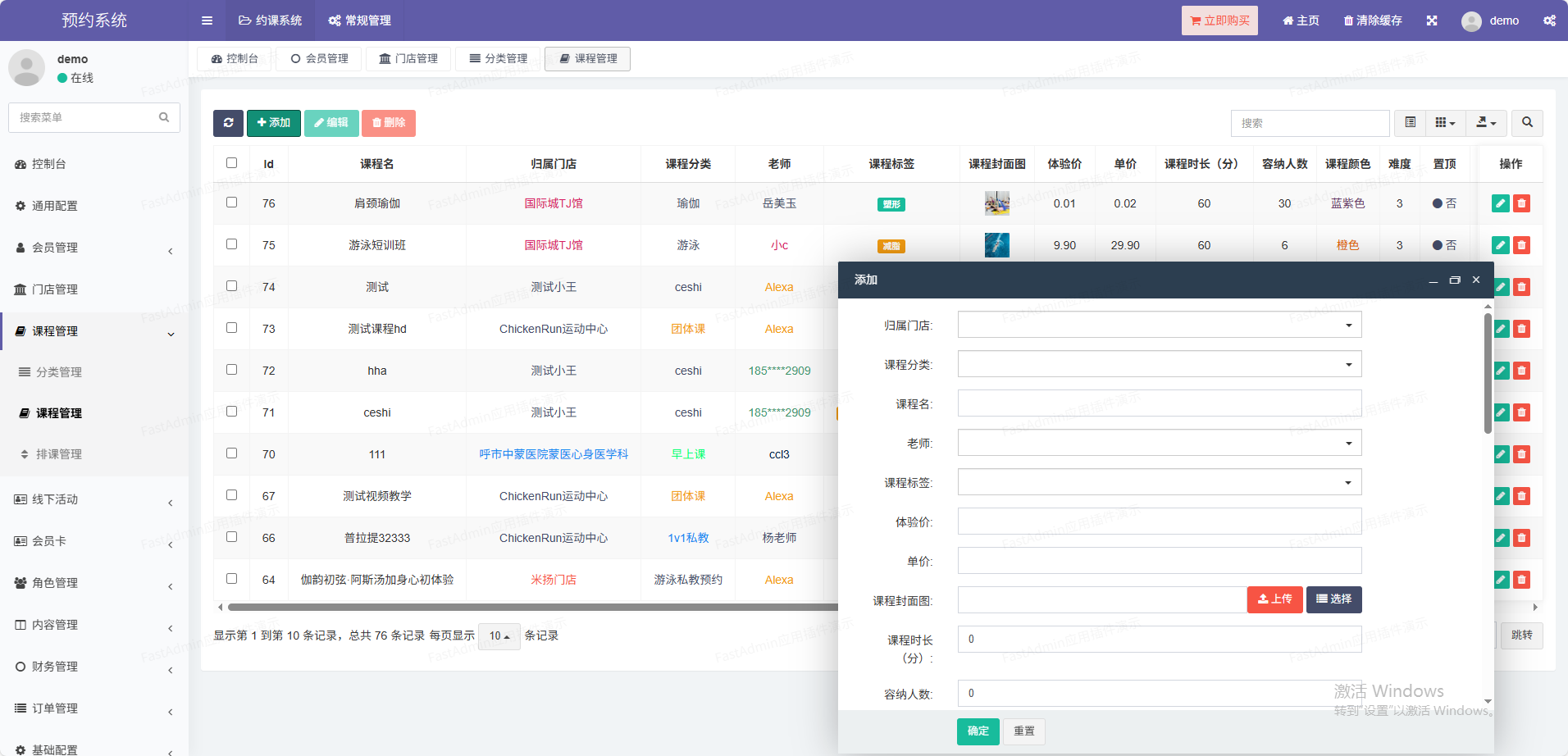Click into the 课程名 input field

pos(1159,404)
